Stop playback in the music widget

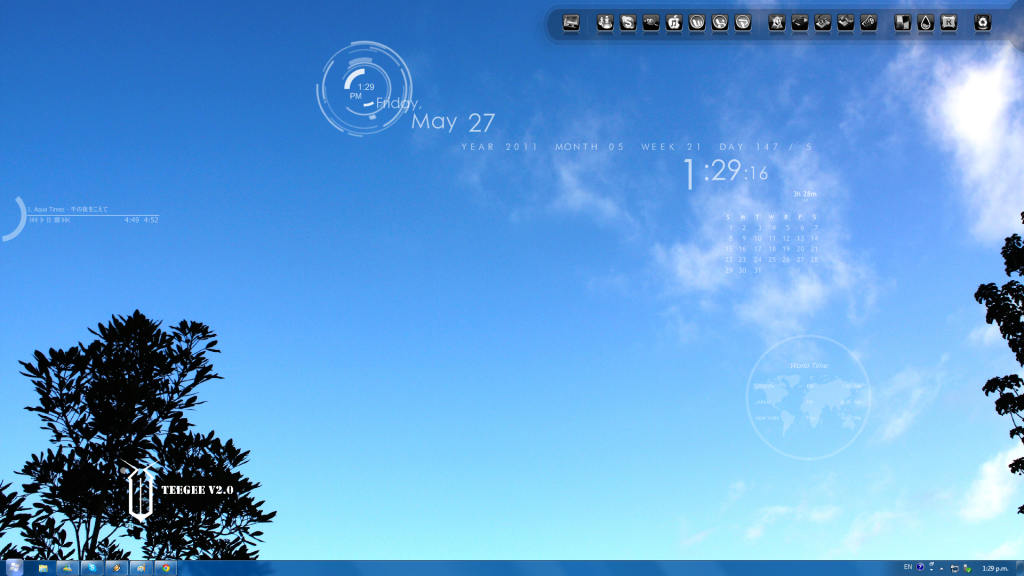56,220
